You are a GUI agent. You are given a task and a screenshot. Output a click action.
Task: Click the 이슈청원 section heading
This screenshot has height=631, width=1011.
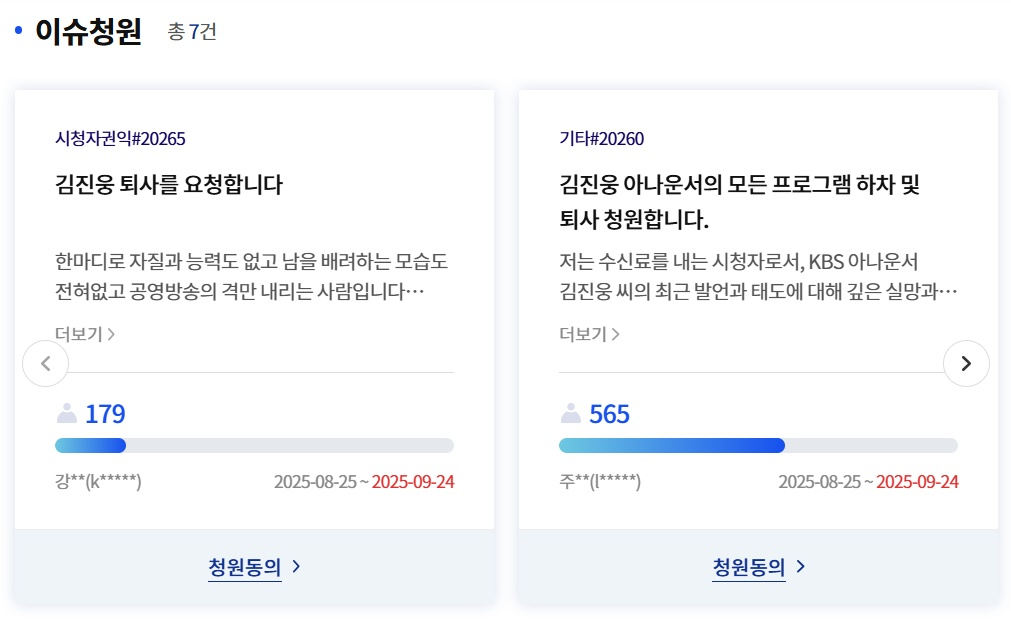pos(88,32)
